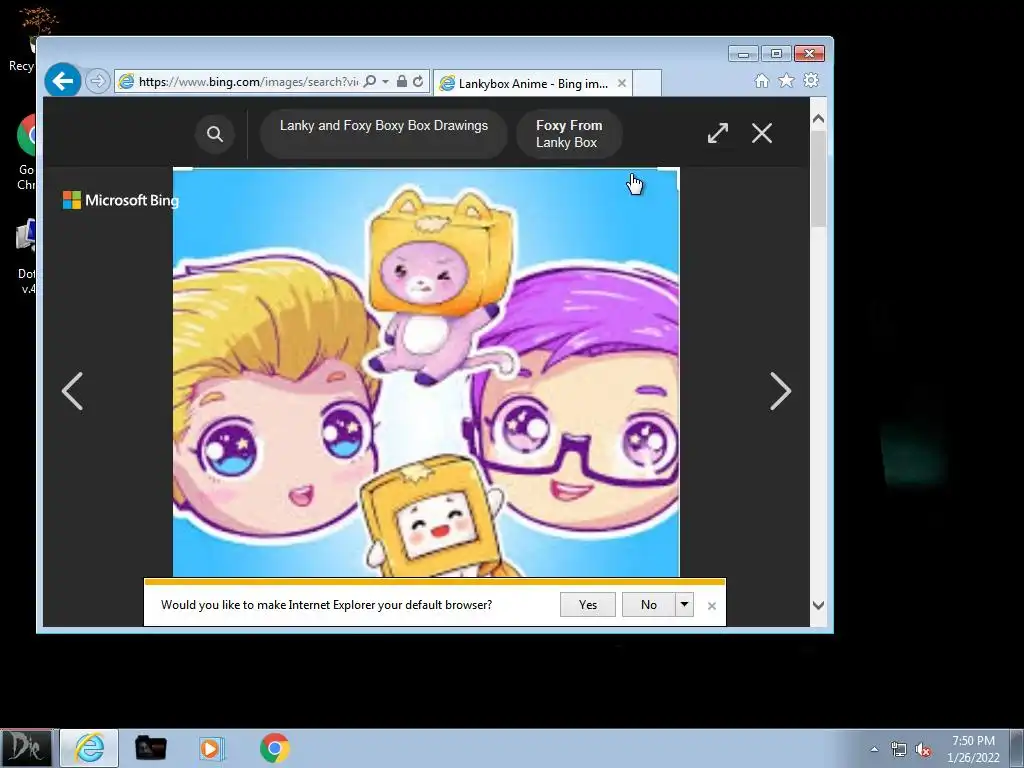Click the page scrollbar down arrow
Image resolution: width=1024 pixels, height=768 pixels.
pos(818,605)
